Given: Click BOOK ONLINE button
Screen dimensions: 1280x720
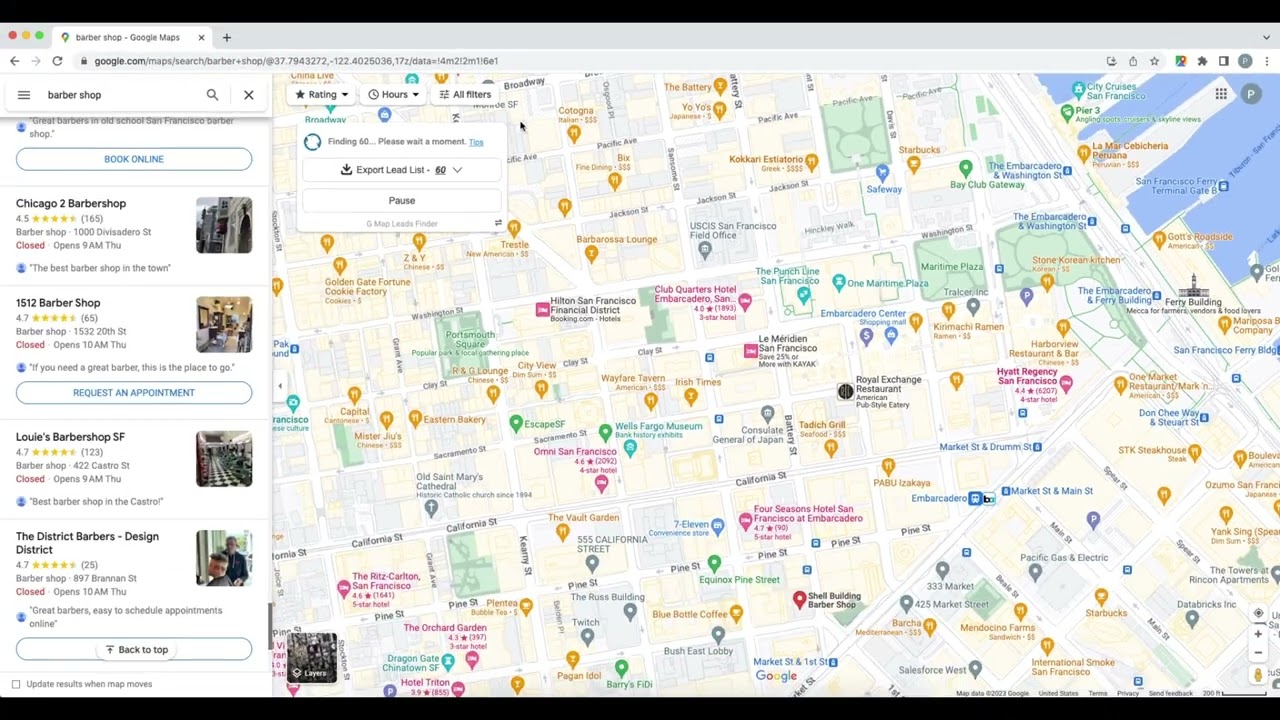Looking at the screenshot, I should [x=134, y=159].
